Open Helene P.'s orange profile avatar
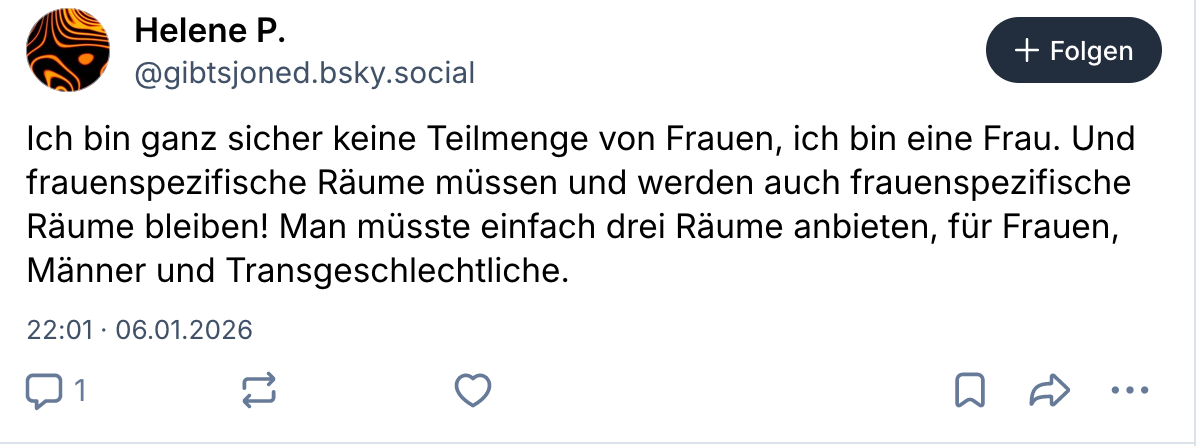 [67, 50]
